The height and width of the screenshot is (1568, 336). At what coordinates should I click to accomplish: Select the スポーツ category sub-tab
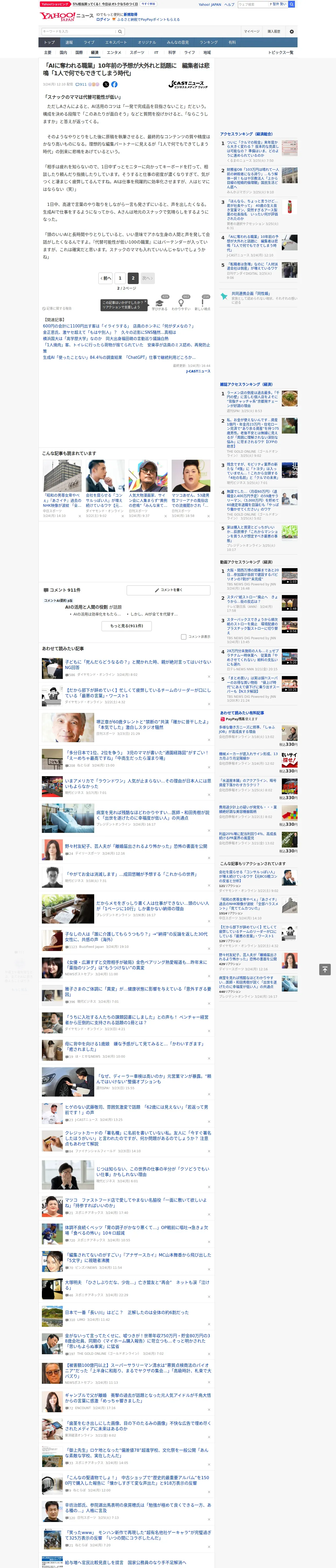[x=137, y=52]
